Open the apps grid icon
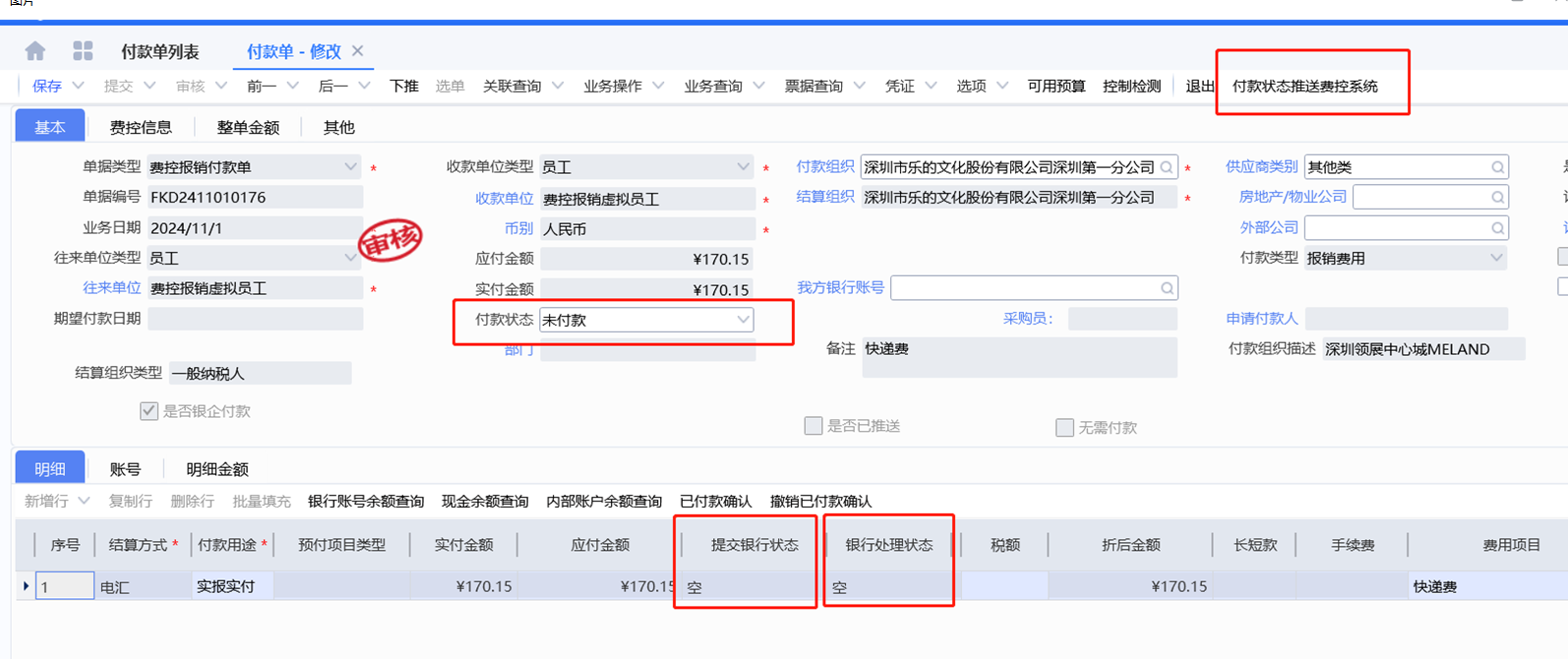This screenshot has height=659, width=1568. (83, 51)
